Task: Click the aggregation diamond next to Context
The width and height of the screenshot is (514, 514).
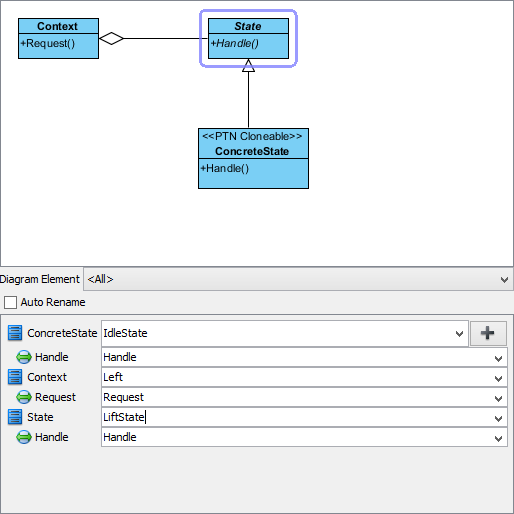Action: 111,38
